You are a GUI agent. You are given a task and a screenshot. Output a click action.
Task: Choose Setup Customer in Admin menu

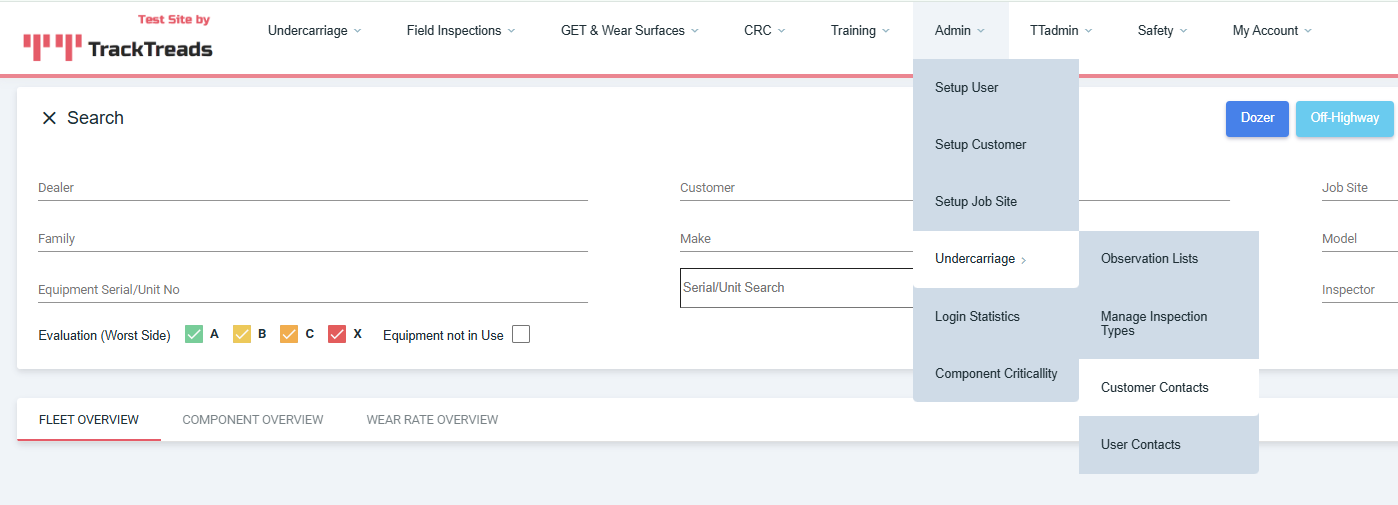[980, 145]
